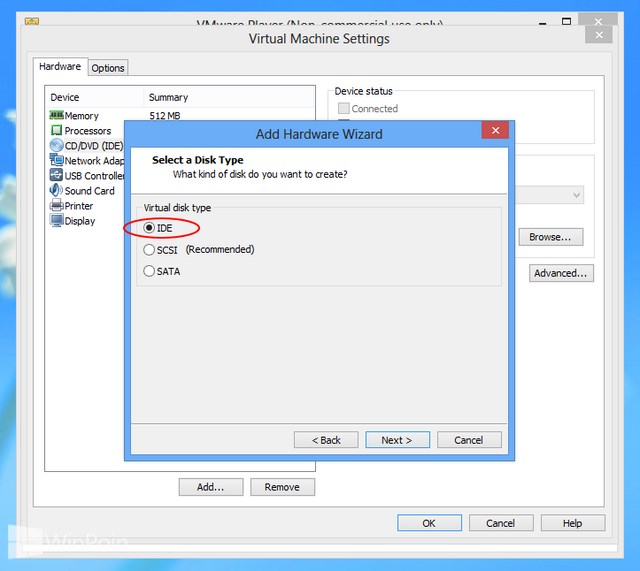This screenshot has height=571, width=640.
Task: Select the SATA disk type radio button
Action: point(149,271)
